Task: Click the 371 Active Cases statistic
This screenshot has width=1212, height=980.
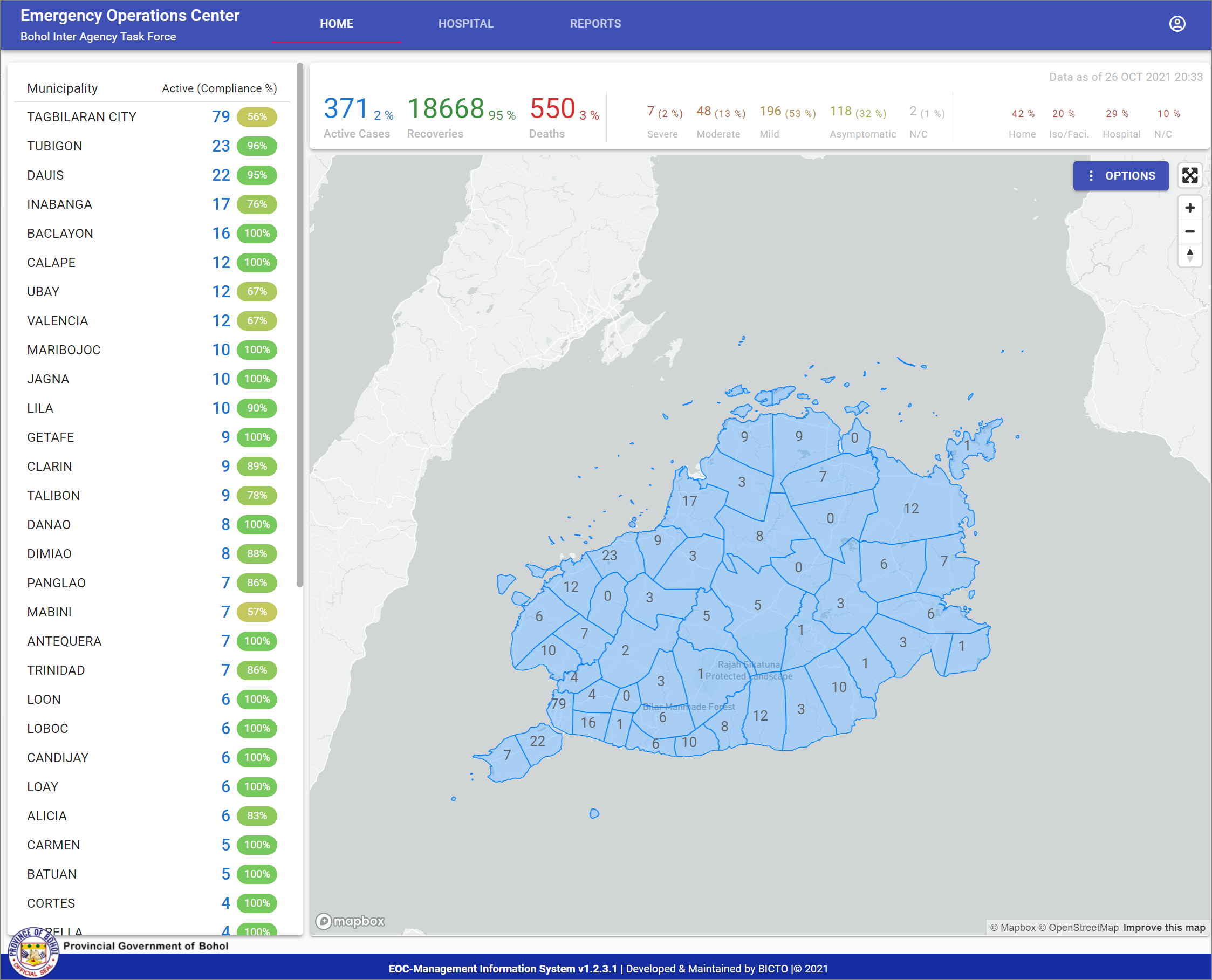Action: click(x=346, y=109)
